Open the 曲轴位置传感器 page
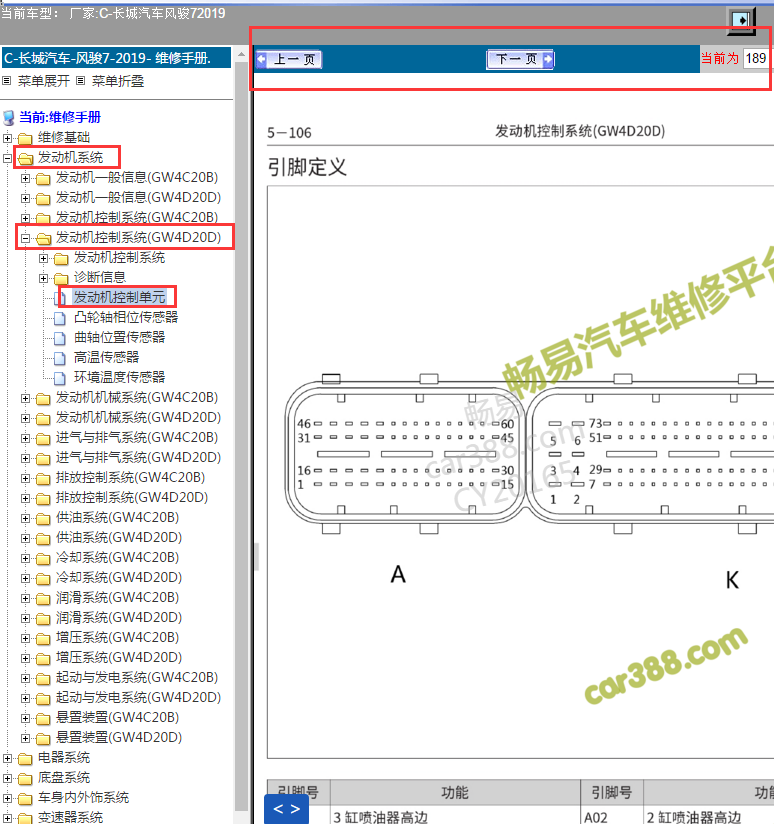 (x=119, y=337)
